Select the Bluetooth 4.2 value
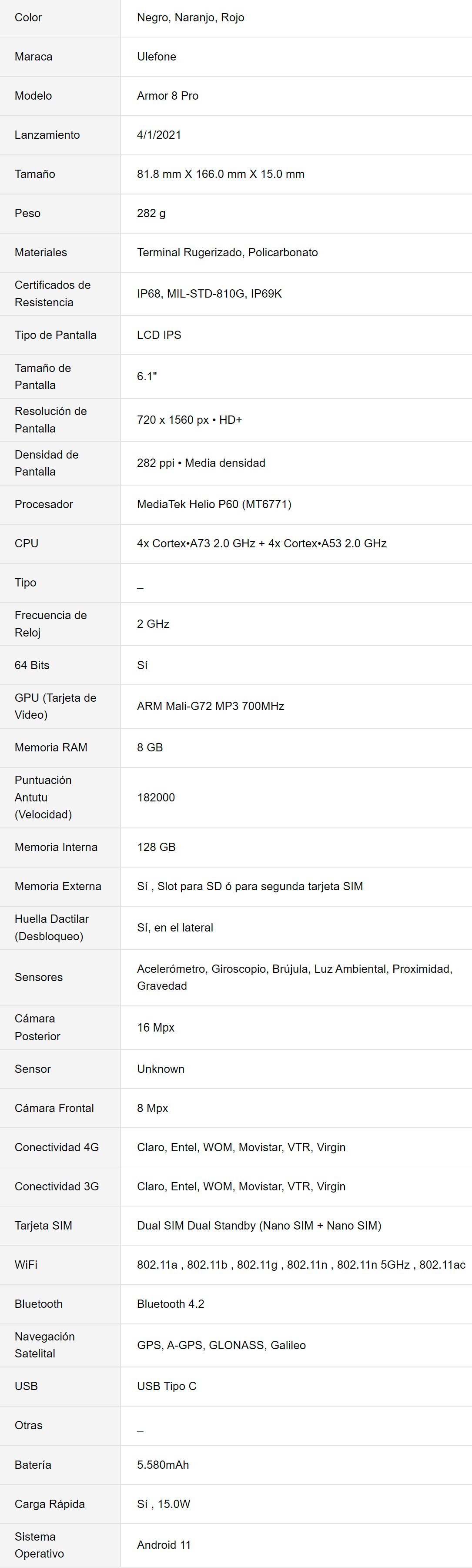 170,1304
